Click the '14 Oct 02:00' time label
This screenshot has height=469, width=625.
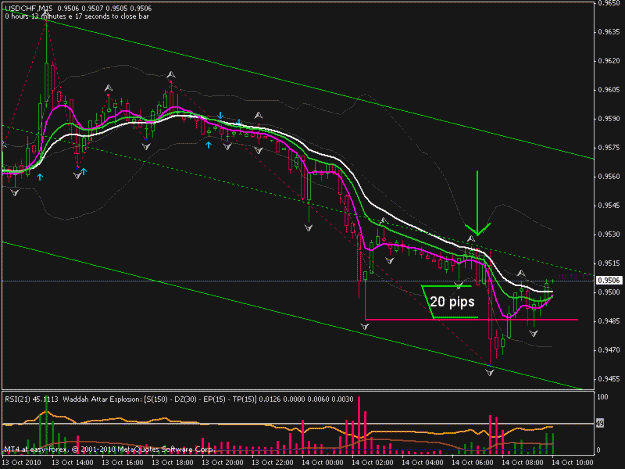[x=372, y=463]
